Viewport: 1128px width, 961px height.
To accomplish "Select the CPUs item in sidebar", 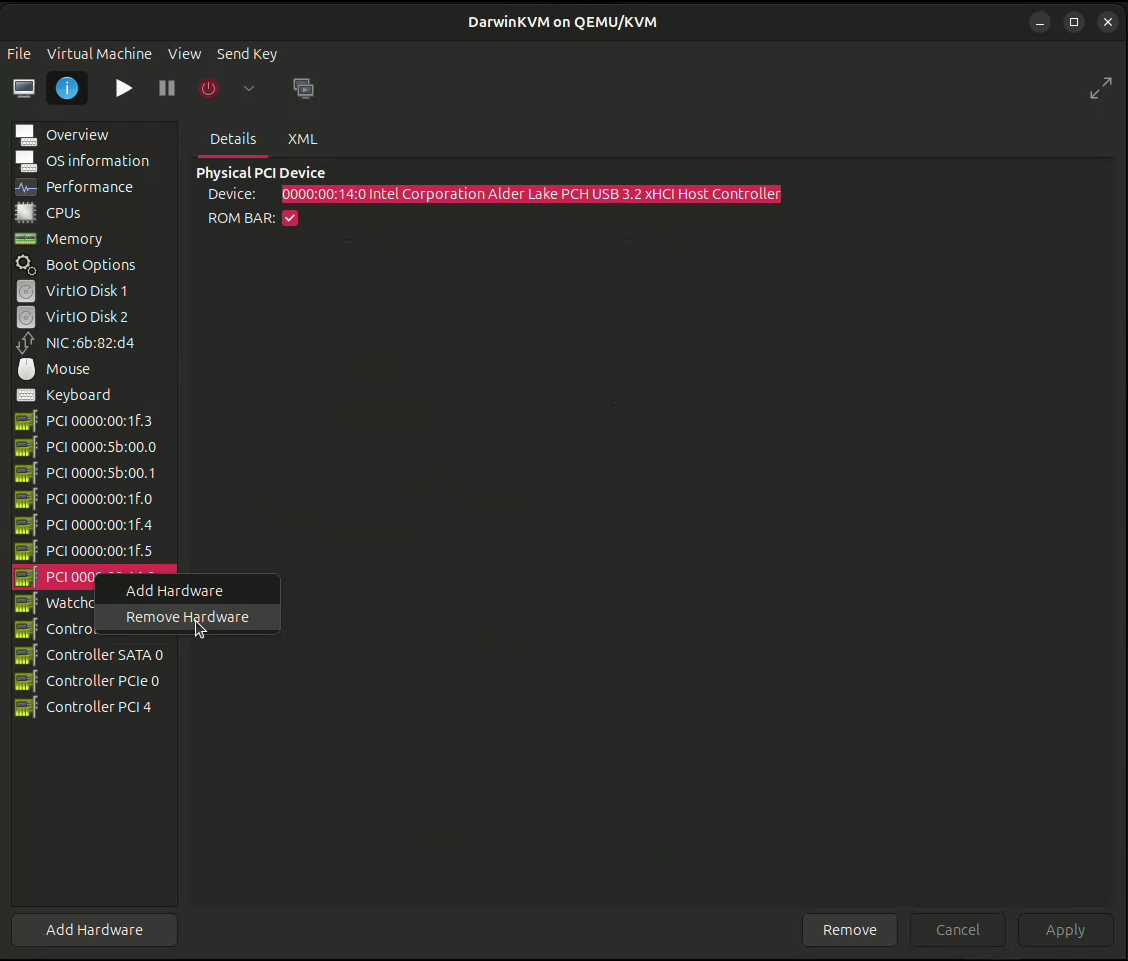I will point(63,213).
